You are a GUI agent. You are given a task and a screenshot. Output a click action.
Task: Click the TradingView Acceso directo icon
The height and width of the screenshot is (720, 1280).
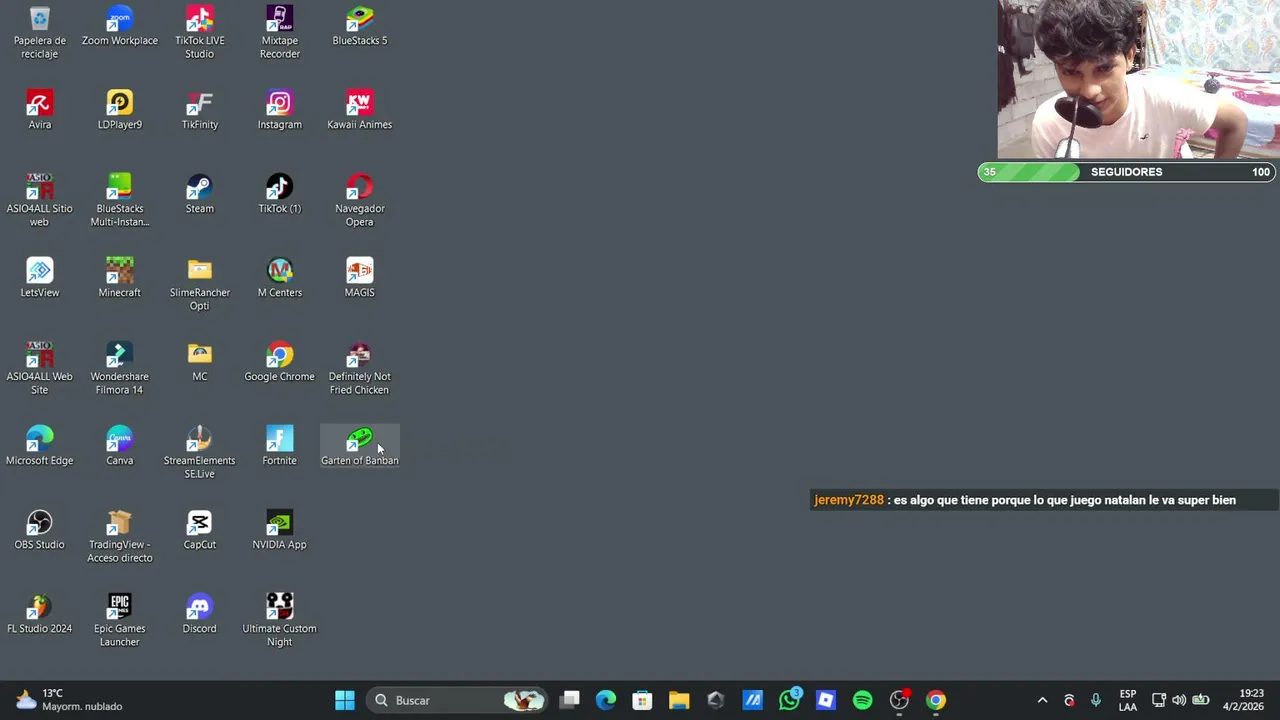point(120,535)
